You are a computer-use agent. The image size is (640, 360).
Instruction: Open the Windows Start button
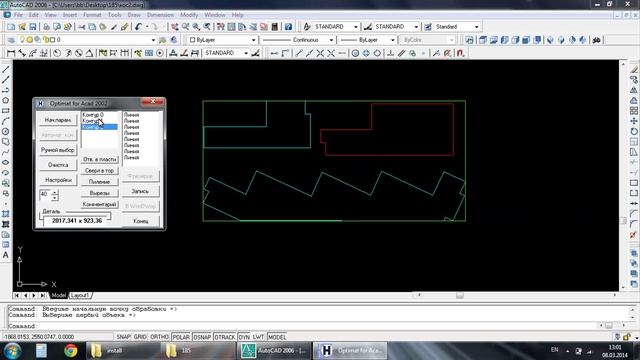click(x=12, y=351)
